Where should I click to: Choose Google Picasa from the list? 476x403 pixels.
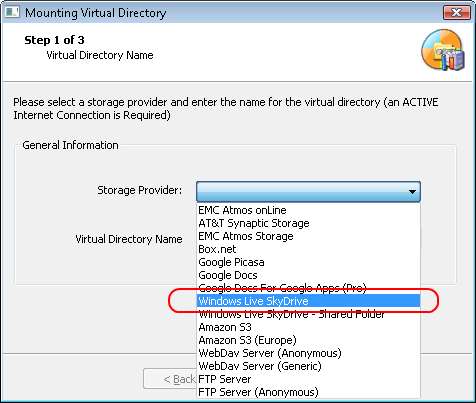(x=308, y=262)
